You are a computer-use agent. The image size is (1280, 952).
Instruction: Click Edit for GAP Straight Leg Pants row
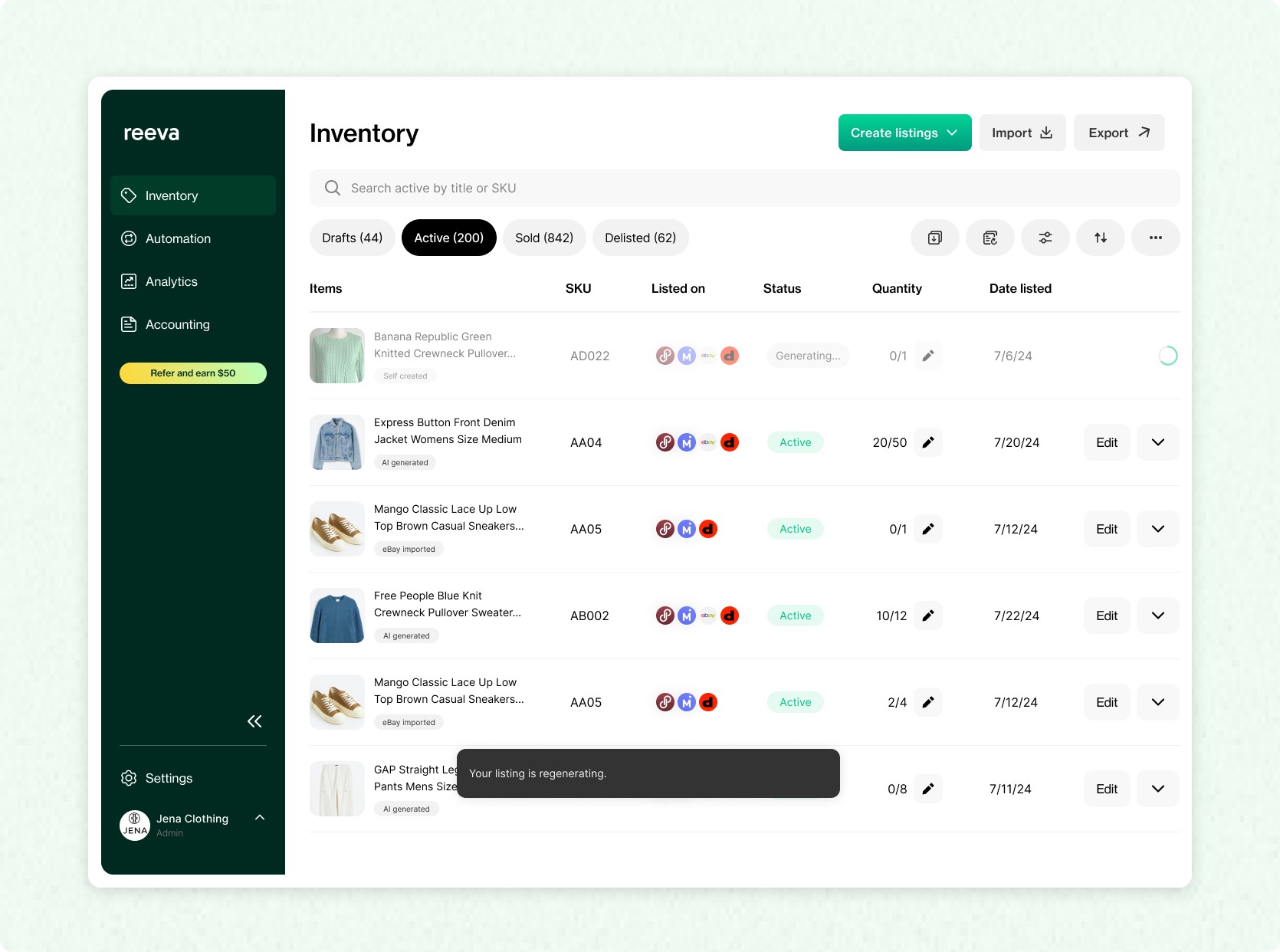coord(1107,789)
